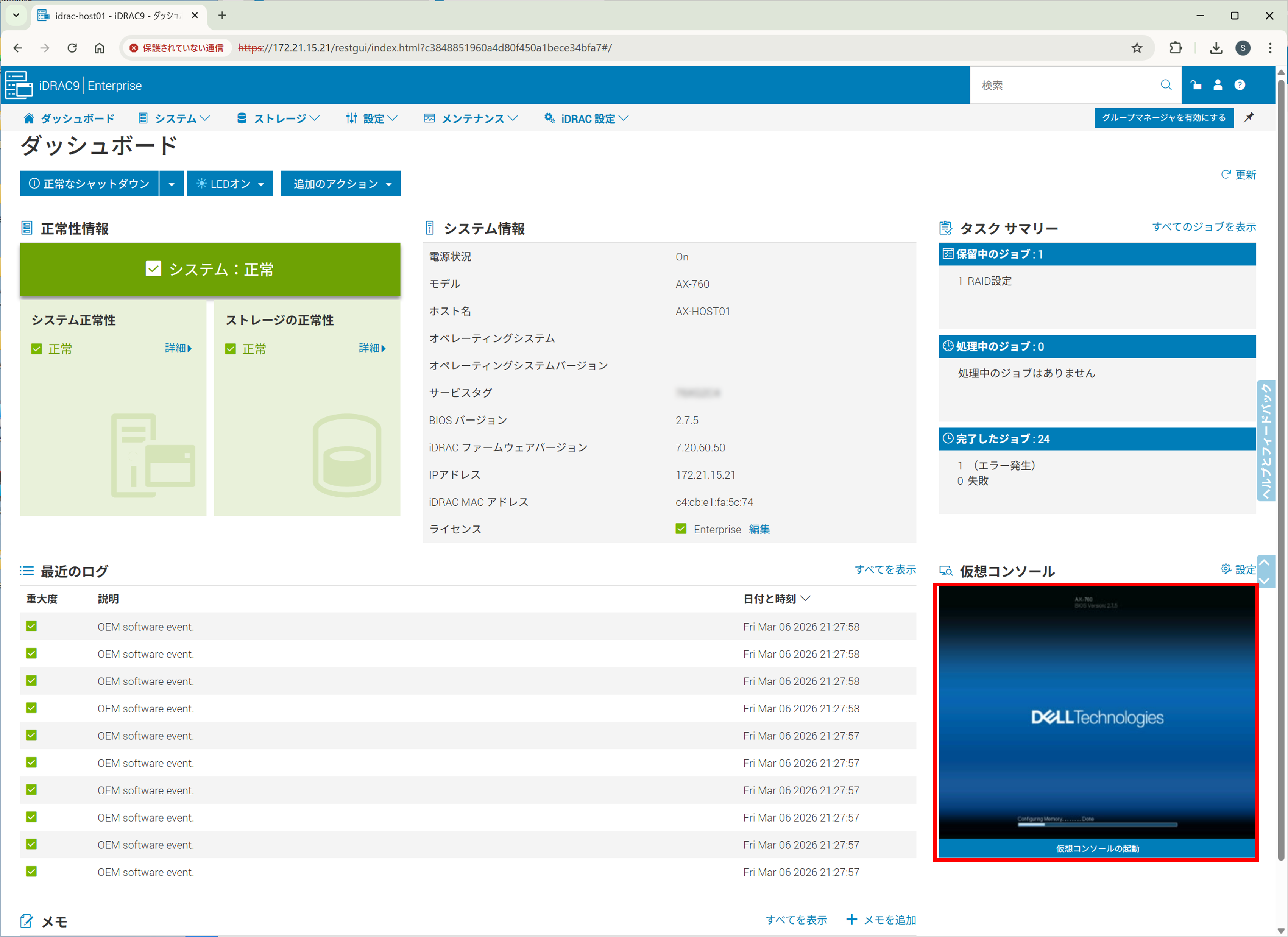Click グループマネージャを有効にする button

pyautogui.click(x=1163, y=117)
